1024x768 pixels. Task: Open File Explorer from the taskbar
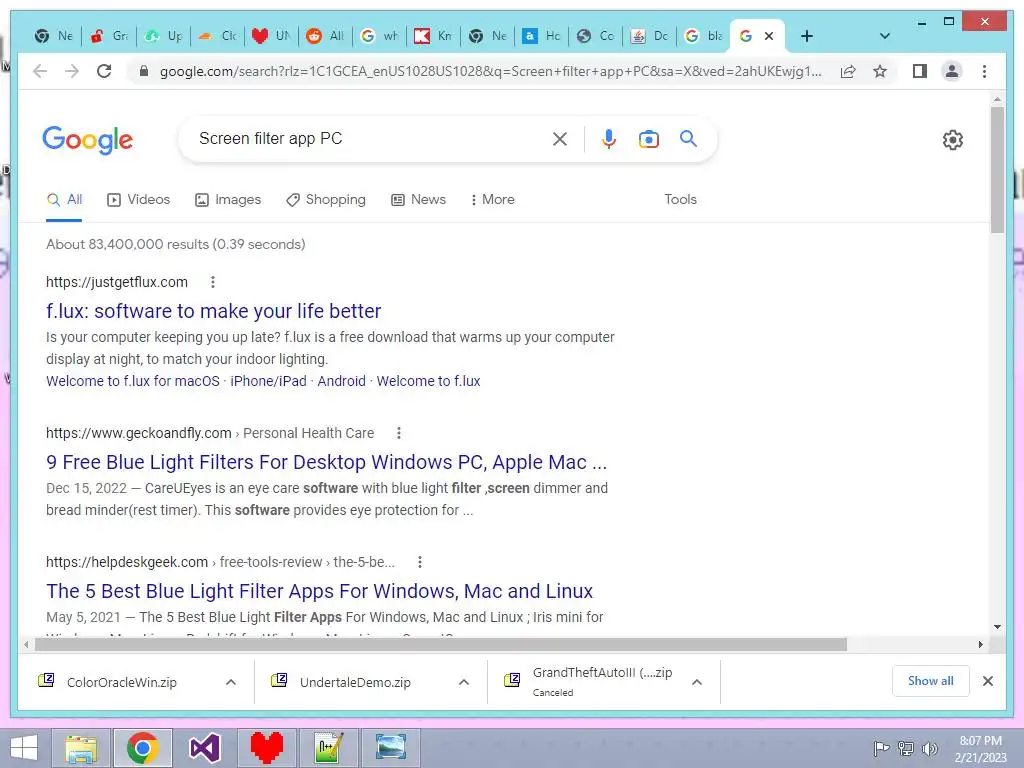[82, 748]
